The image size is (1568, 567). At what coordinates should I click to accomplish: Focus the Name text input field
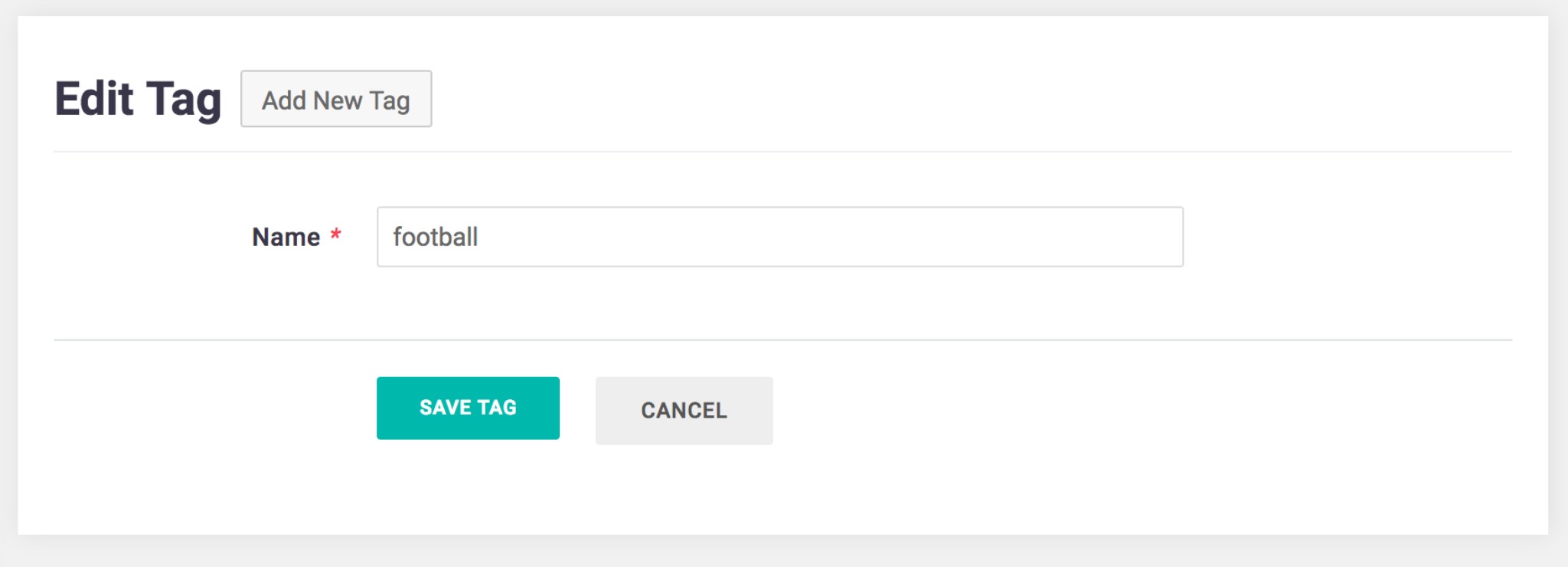779,237
